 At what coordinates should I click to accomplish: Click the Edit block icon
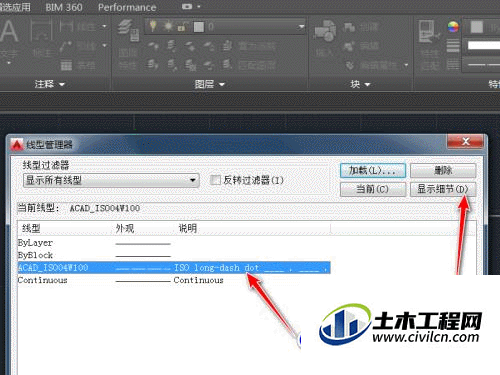click(349, 46)
